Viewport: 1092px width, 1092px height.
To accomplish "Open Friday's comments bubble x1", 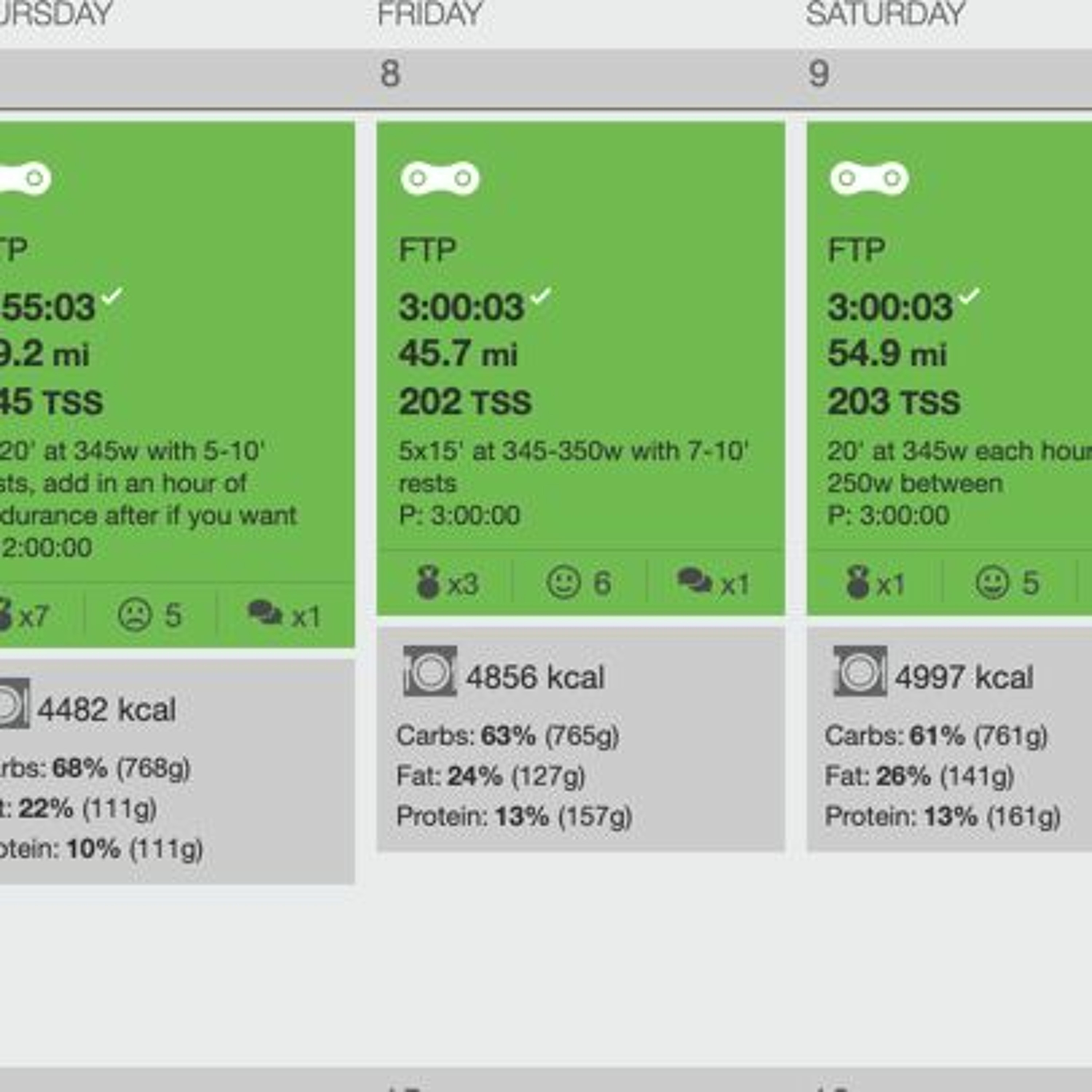I will tap(713, 583).
